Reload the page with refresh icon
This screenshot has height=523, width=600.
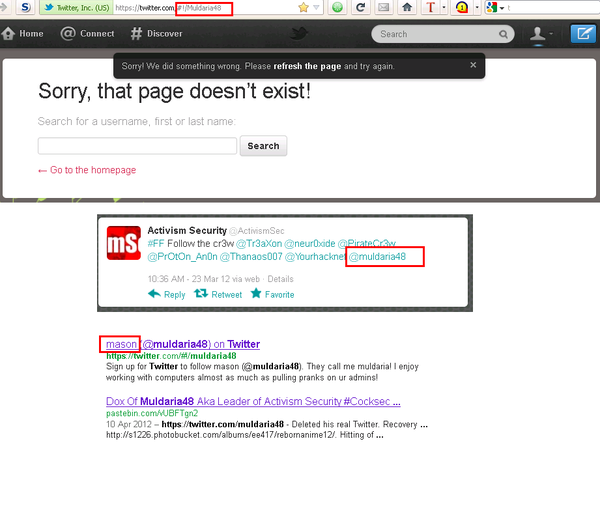coord(360,7)
